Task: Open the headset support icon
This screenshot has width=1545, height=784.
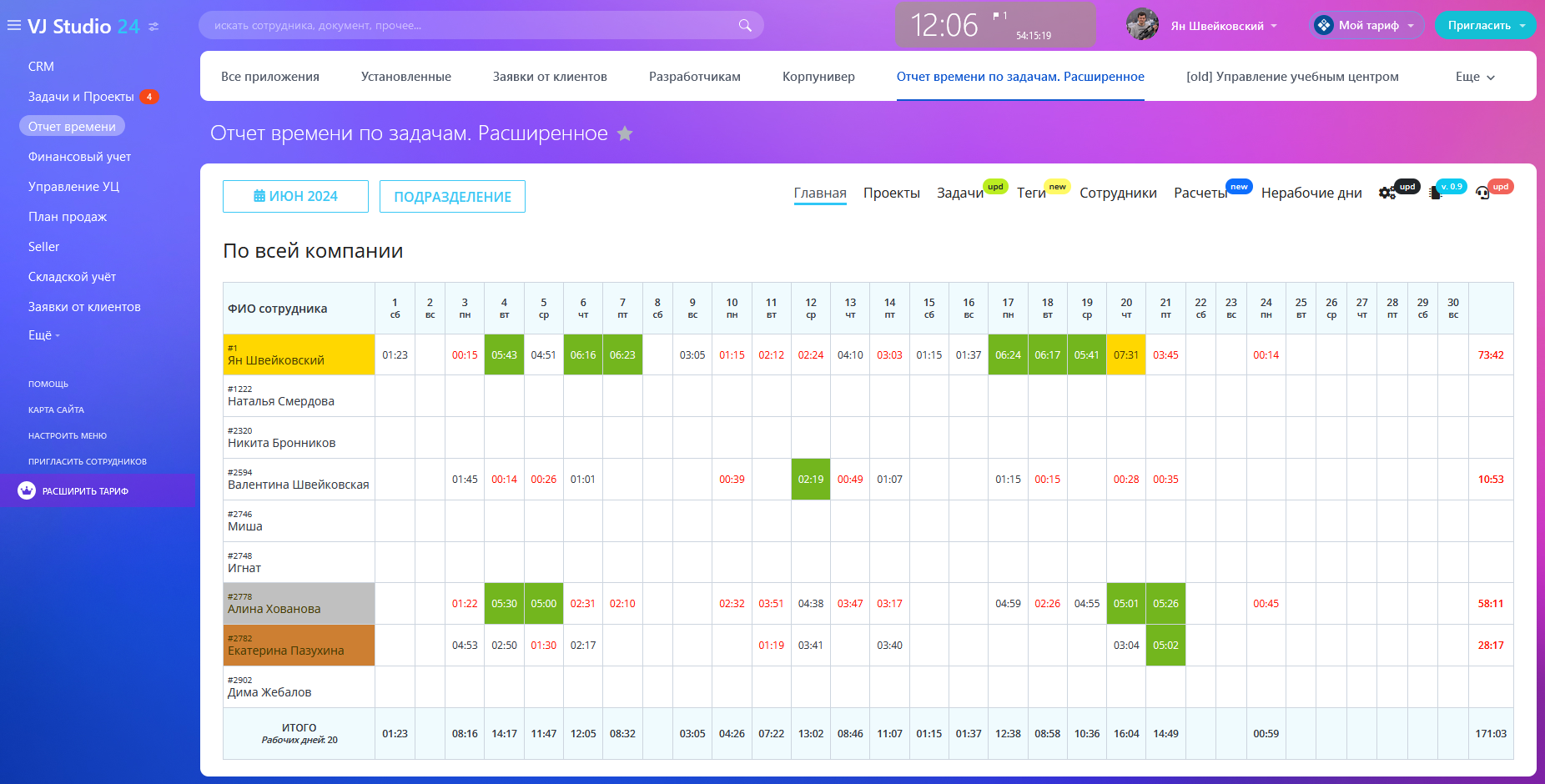Action: click(x=1482, y=193)
